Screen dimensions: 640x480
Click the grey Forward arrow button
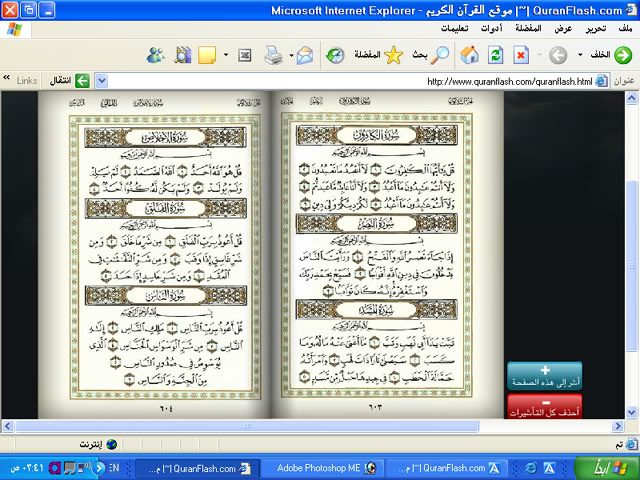coord(558,55)
